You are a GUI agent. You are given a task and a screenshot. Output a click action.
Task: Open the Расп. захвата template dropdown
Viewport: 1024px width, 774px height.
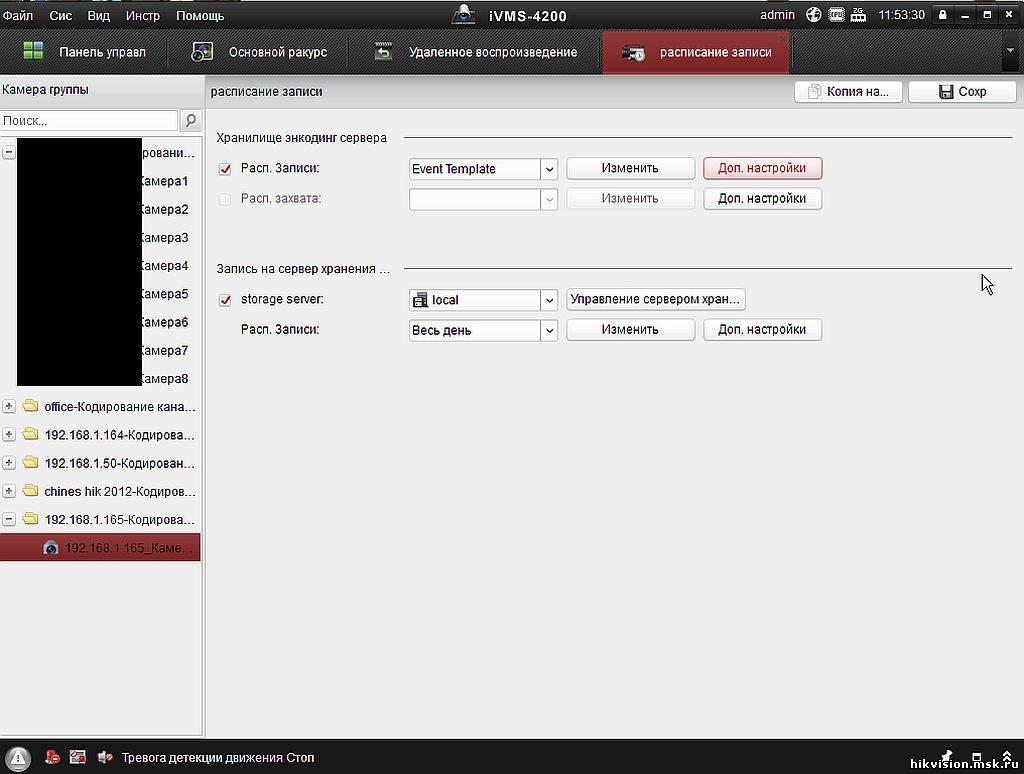(x=549, y=199)
